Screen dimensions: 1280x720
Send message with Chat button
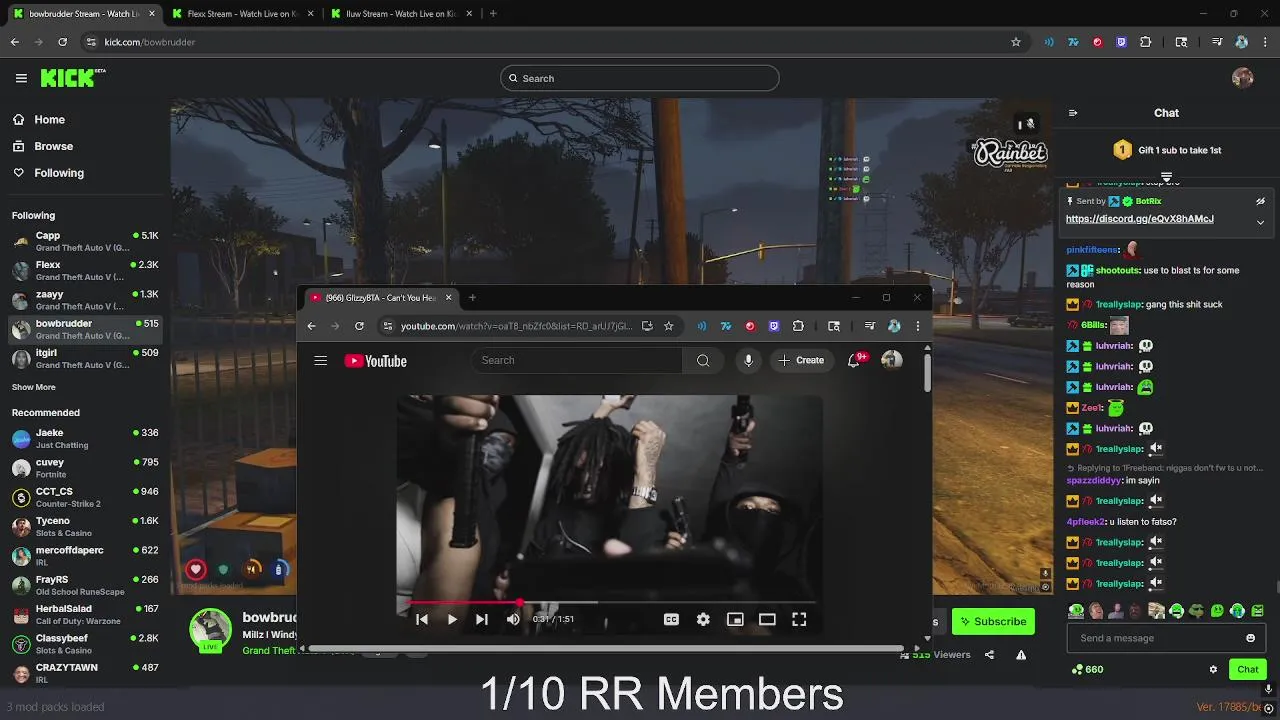pos(1248,669)
